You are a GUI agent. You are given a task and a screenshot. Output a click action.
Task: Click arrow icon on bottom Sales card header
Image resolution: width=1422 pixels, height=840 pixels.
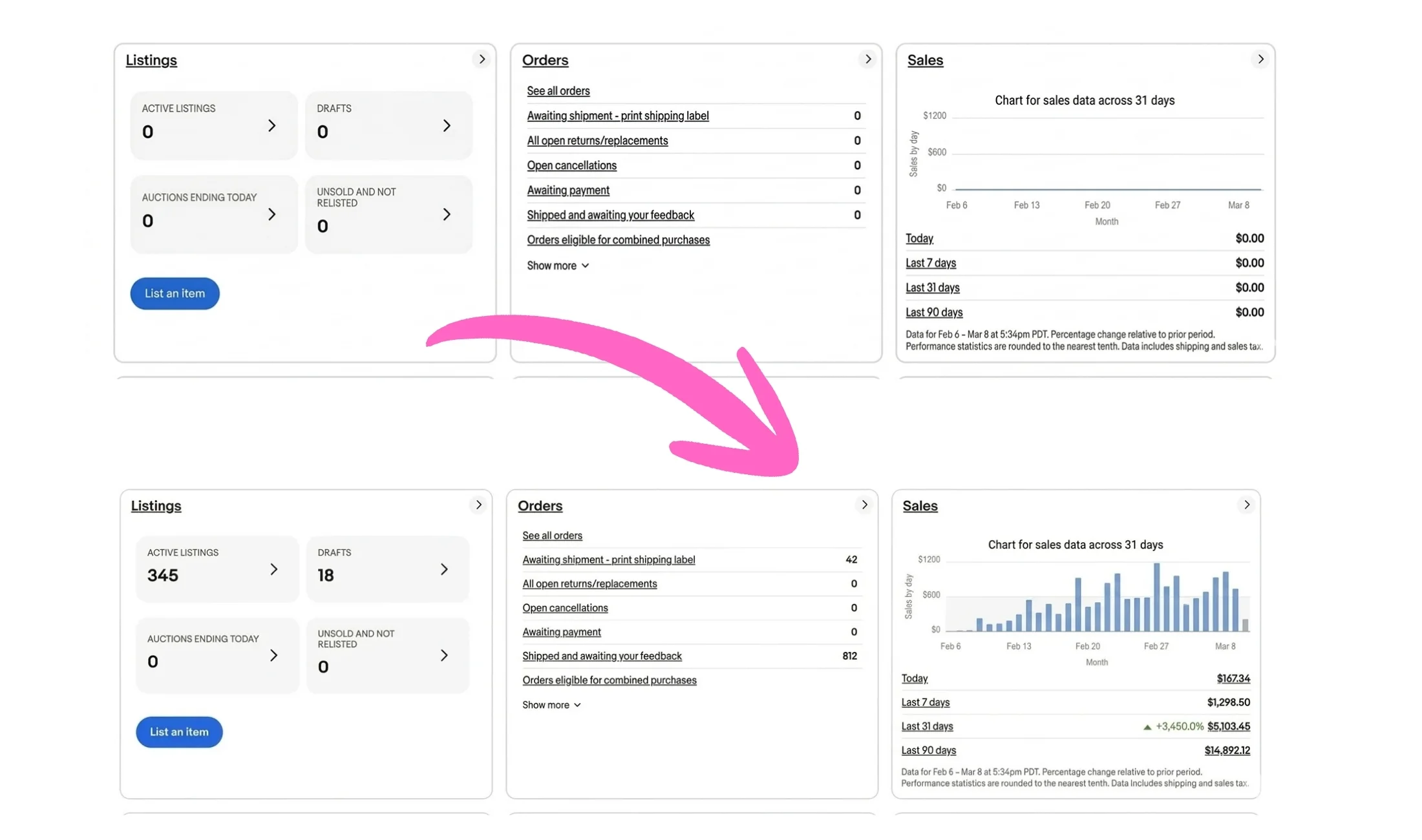coord(1247,505)
